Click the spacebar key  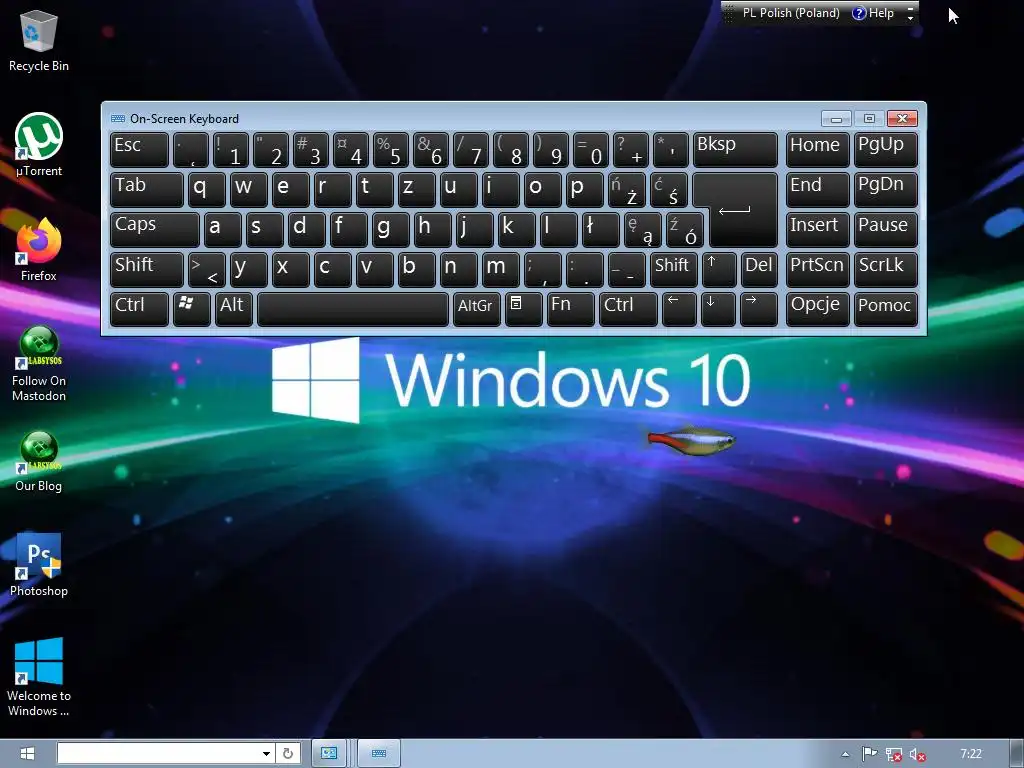pos(353,309)
